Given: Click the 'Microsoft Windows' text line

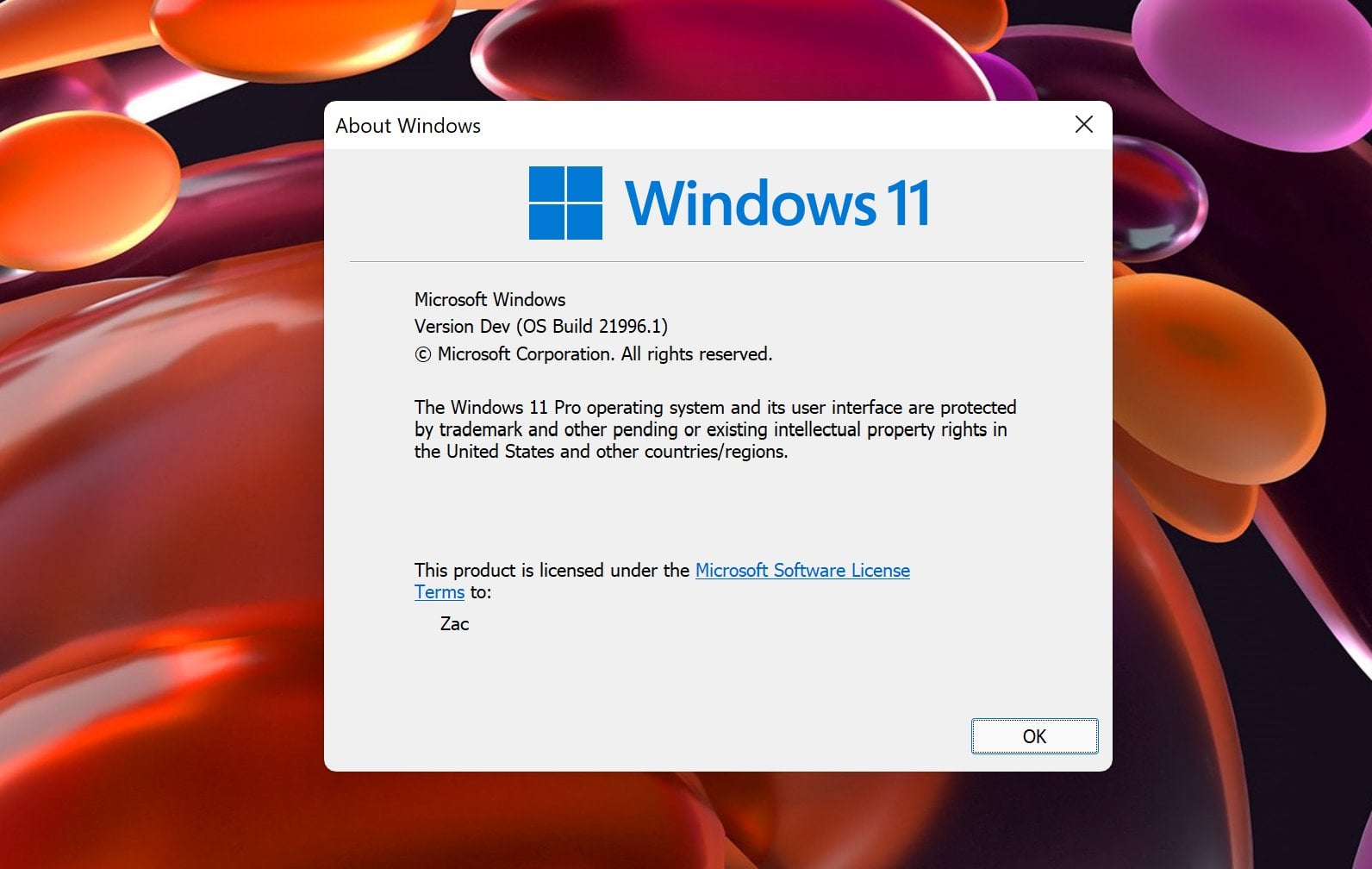Looking at the screenshot, I should click(490, 300).
